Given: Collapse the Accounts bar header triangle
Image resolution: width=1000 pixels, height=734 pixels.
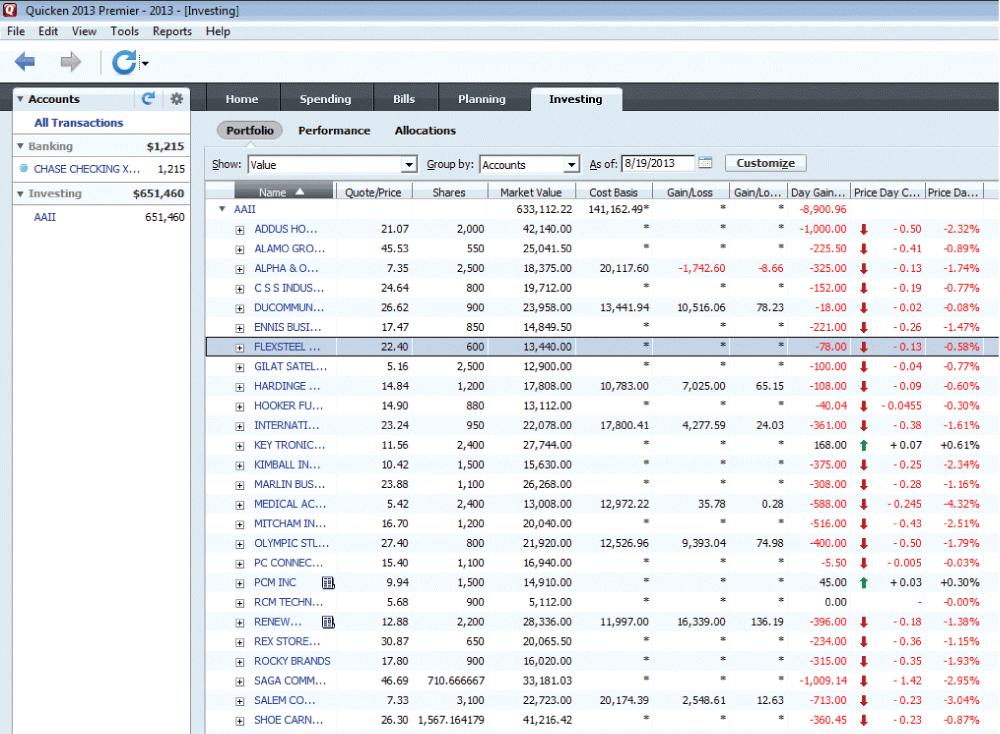Looking at the screenshot, I should (x=20, y=99).
